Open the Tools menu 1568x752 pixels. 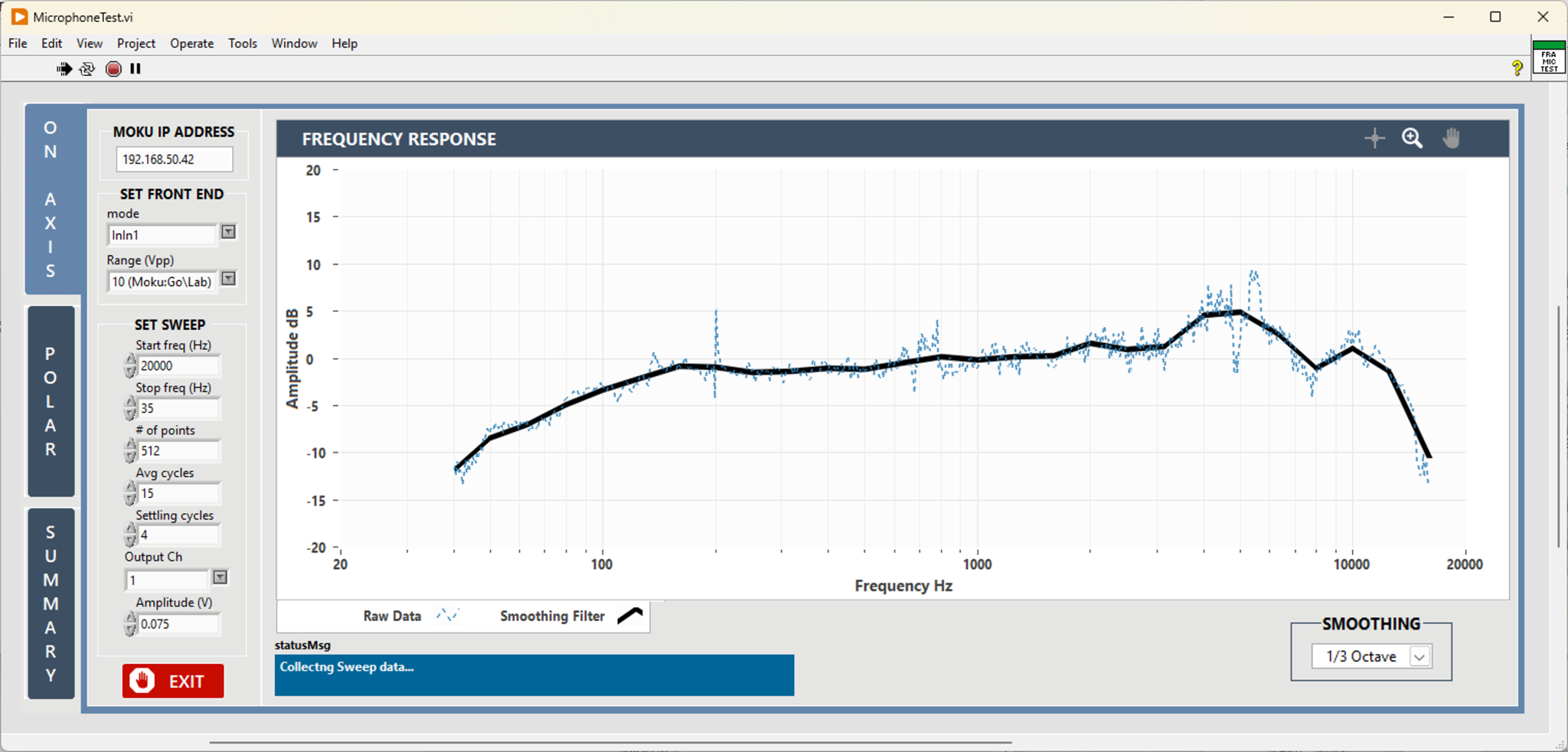pos(242,43)
